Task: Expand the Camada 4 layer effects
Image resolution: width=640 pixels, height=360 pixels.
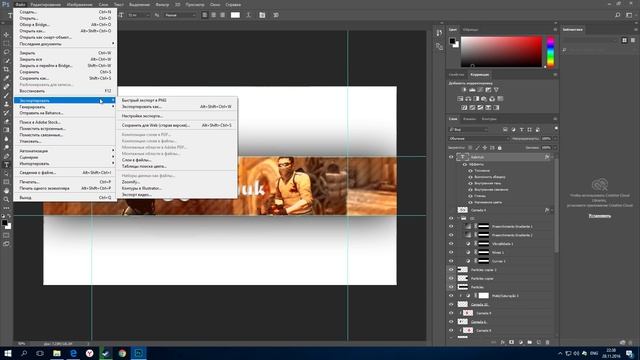Action: pos(552,210)
